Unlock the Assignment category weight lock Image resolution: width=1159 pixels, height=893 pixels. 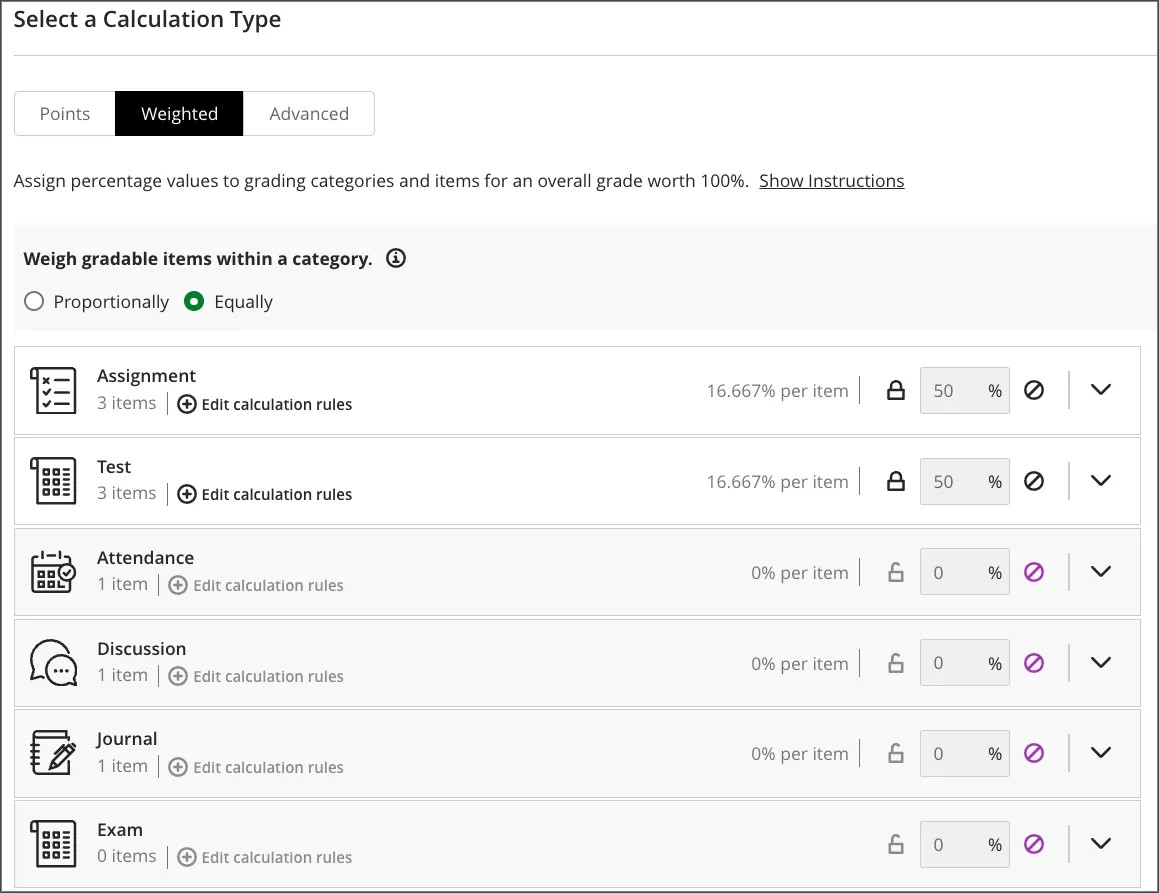[895, 391]
